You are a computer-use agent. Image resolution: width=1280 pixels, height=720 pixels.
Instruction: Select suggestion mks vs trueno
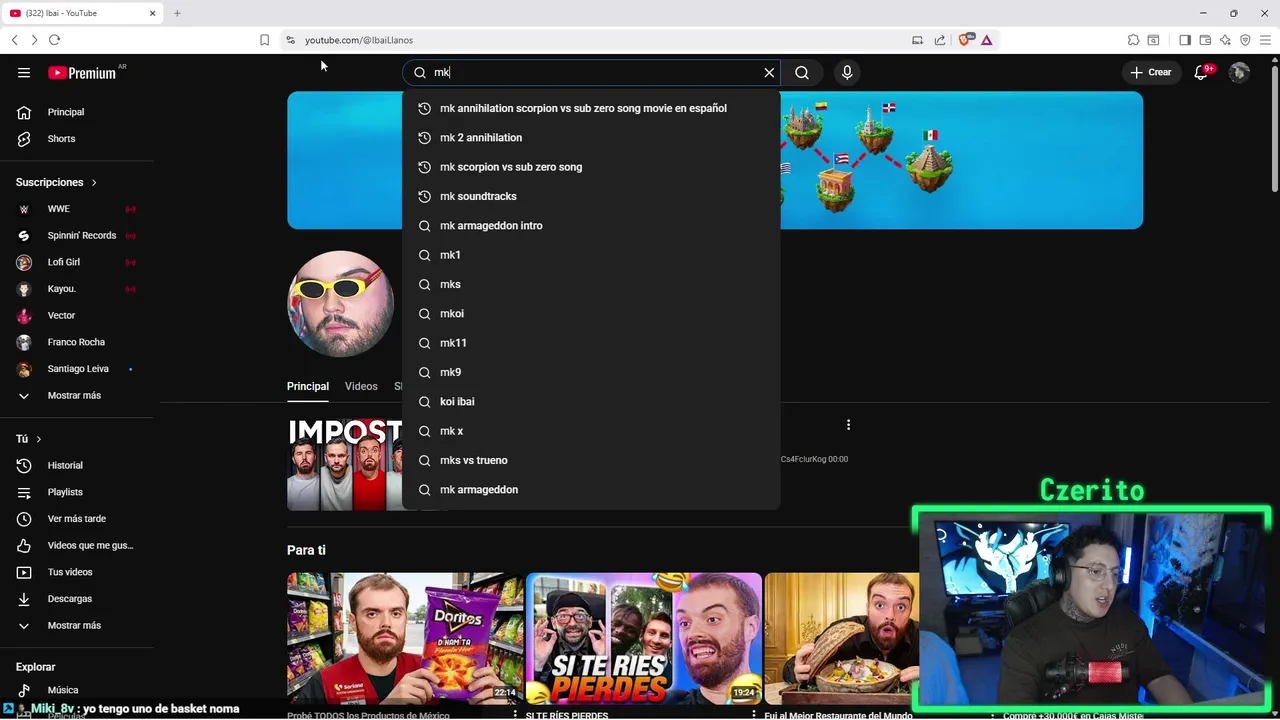coord(591,460)
